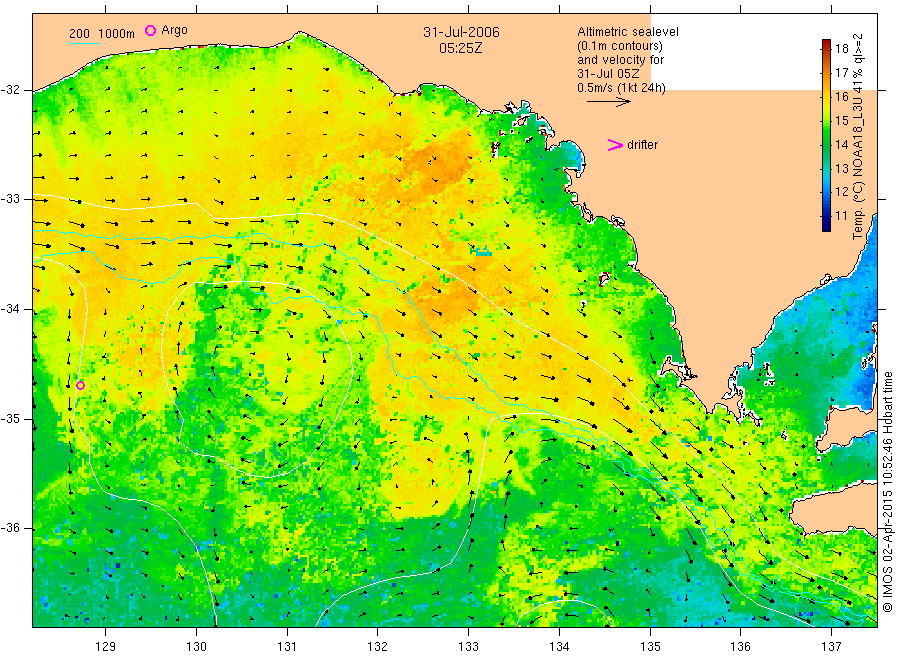
Task: Click the color bar value 15
Action: [841, 121]
